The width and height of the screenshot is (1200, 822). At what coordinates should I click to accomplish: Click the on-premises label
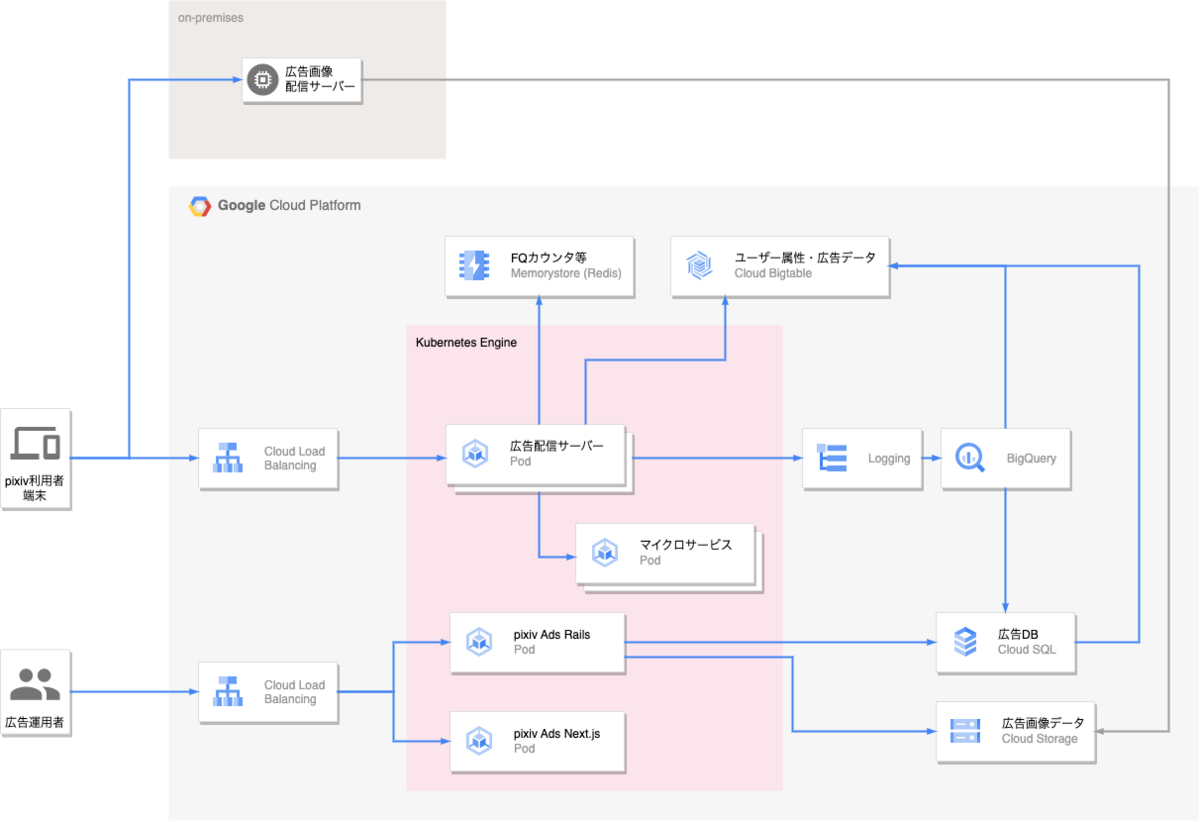tap(210, 18)
